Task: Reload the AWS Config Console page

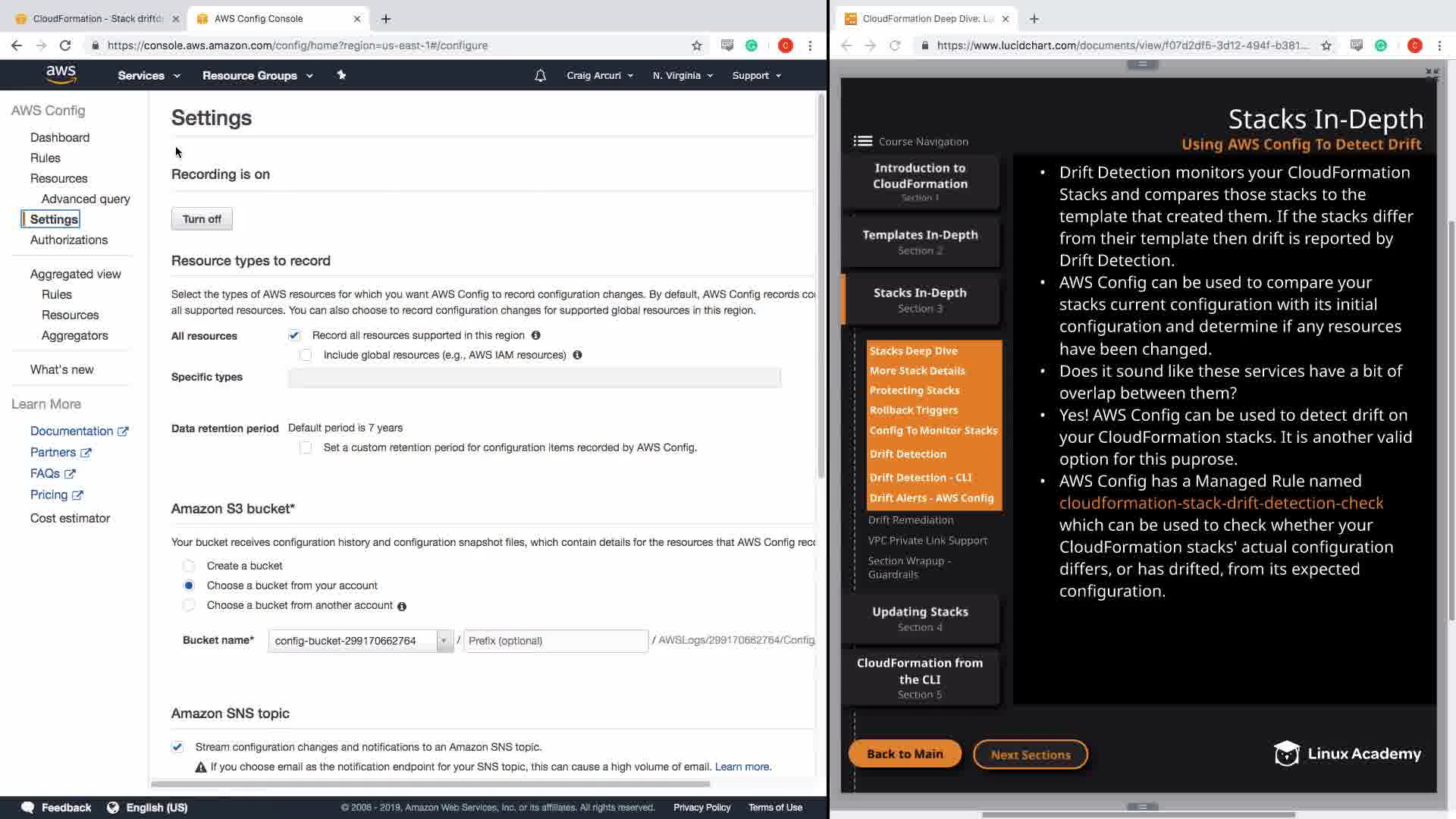Action: (65, 45)
